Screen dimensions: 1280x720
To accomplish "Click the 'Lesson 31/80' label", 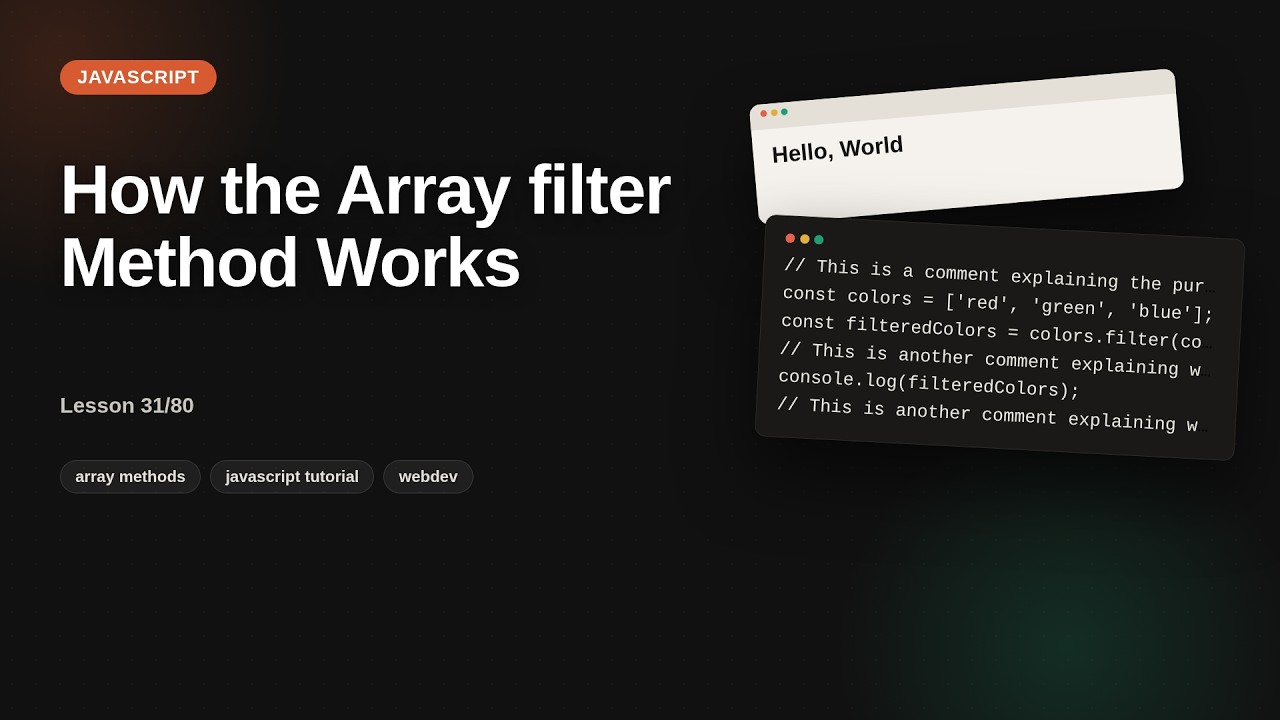I will click(x=127, y=405).
